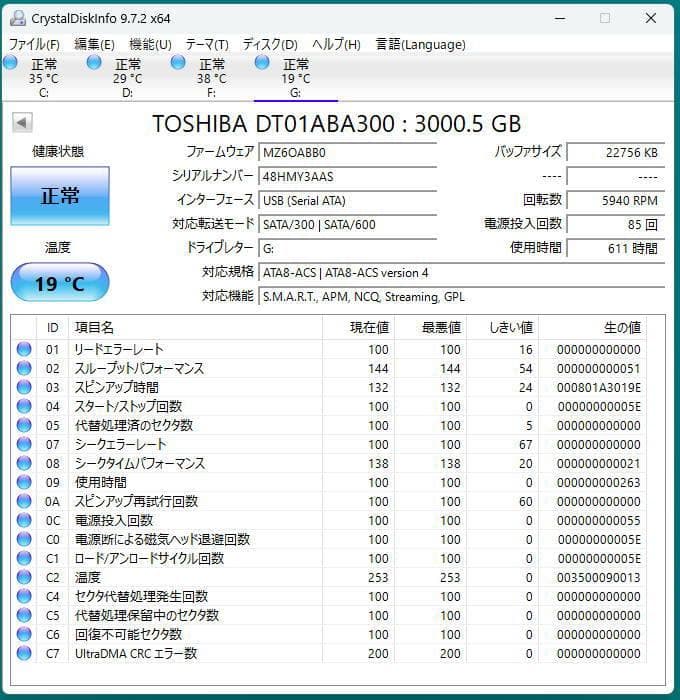The width and height of the screenshot is (680, 700).
Task: Click status icon for 07 シークエラーレート
Action: click(24, 444)
